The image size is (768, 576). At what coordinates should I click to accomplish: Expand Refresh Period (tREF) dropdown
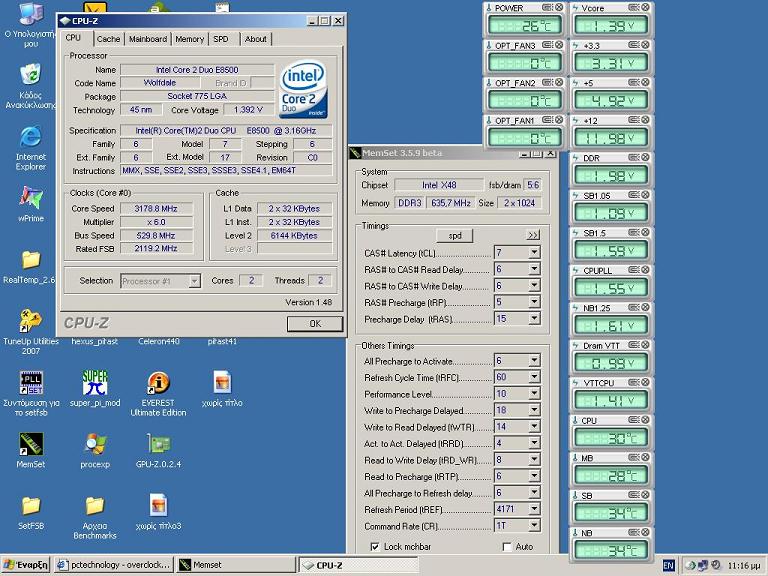click(534, 509)
